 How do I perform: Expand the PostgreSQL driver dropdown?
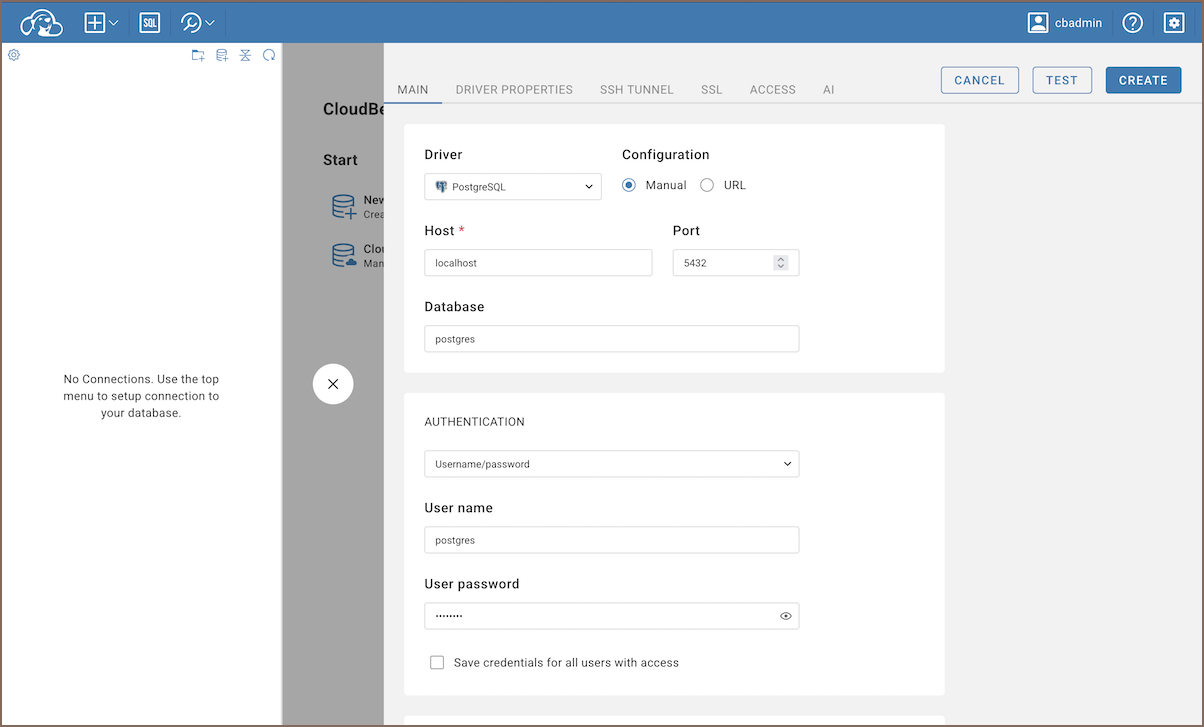pos(512,186)
